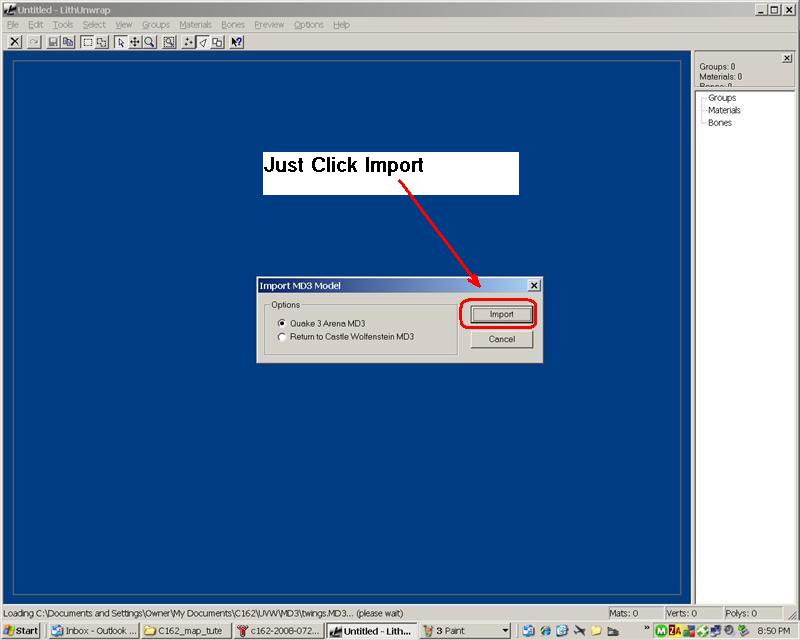Switch to C162_map_tute folder taskbar button
This screenshot has height=640, width=800.
pos(186,631)
